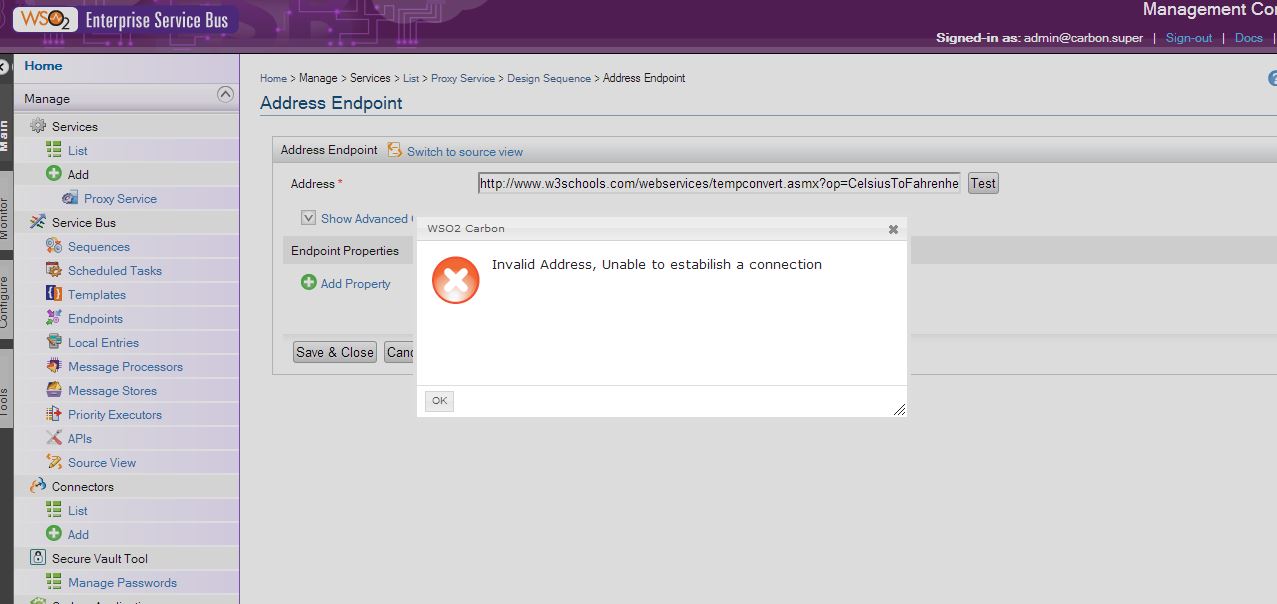Go to Design Sequence breadcrumb link
Viewport: 1277px width, 604px height.
(549, 78)
